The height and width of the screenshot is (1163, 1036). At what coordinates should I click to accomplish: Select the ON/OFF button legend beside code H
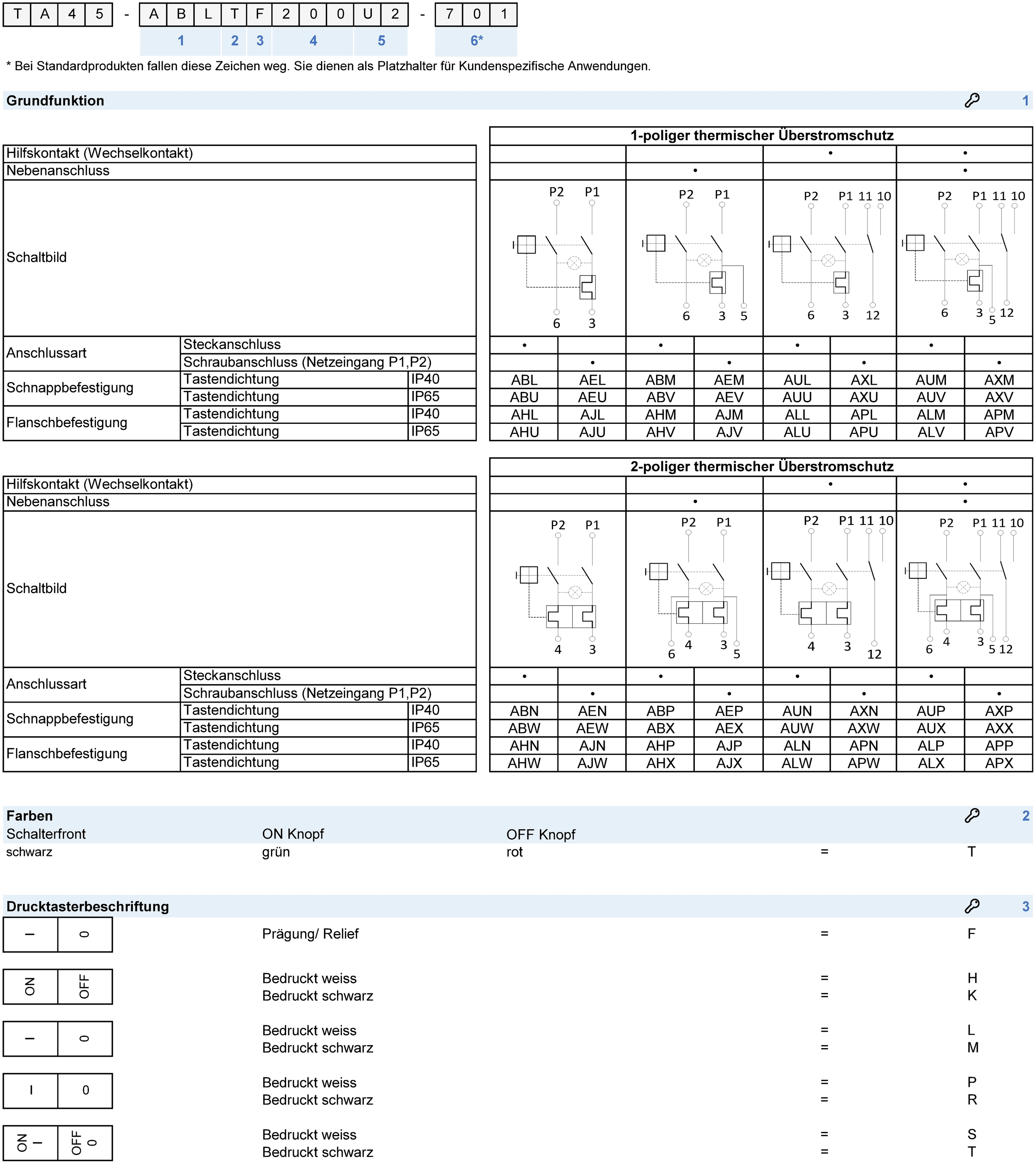click(57, 986)
